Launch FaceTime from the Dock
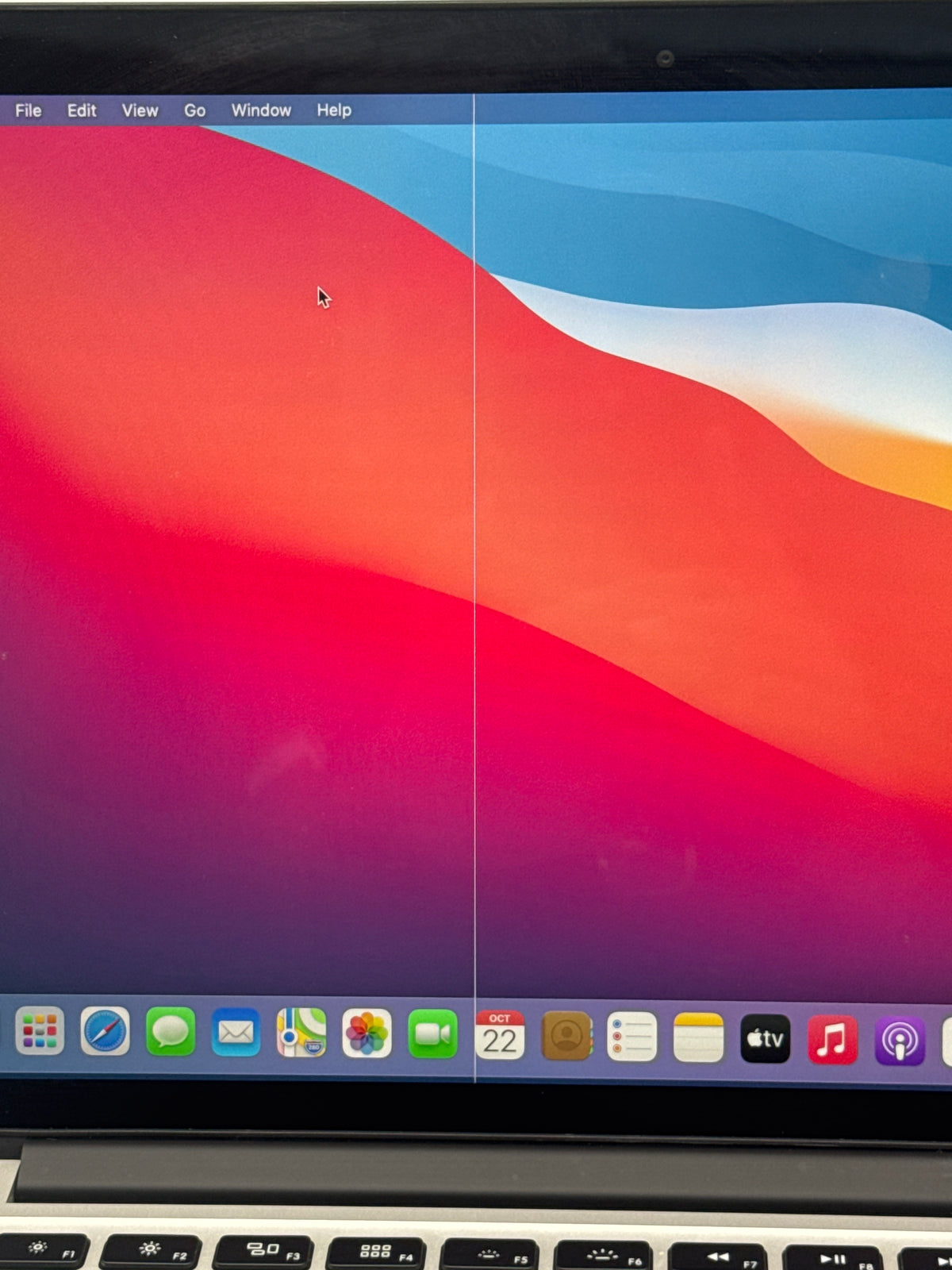Image resolution: width=952 pixels, height=1270 pixels. [432, 1034]
